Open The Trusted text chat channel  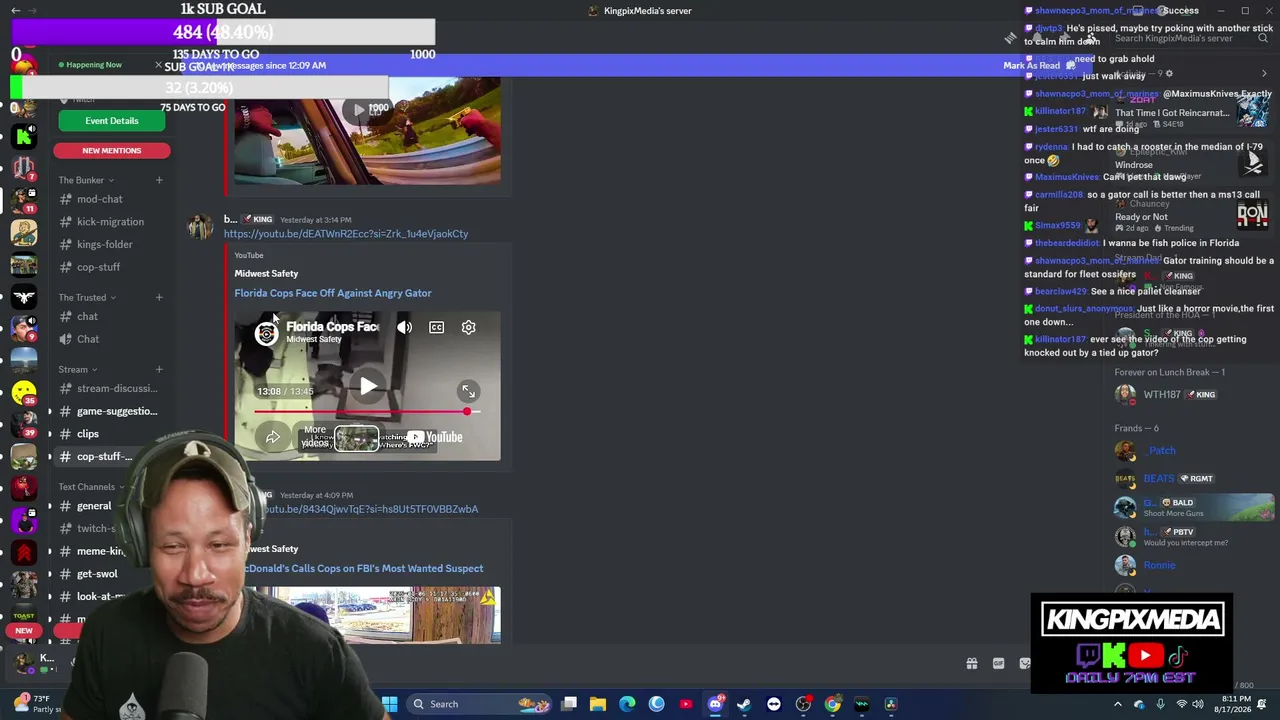(x=110, y=316)
